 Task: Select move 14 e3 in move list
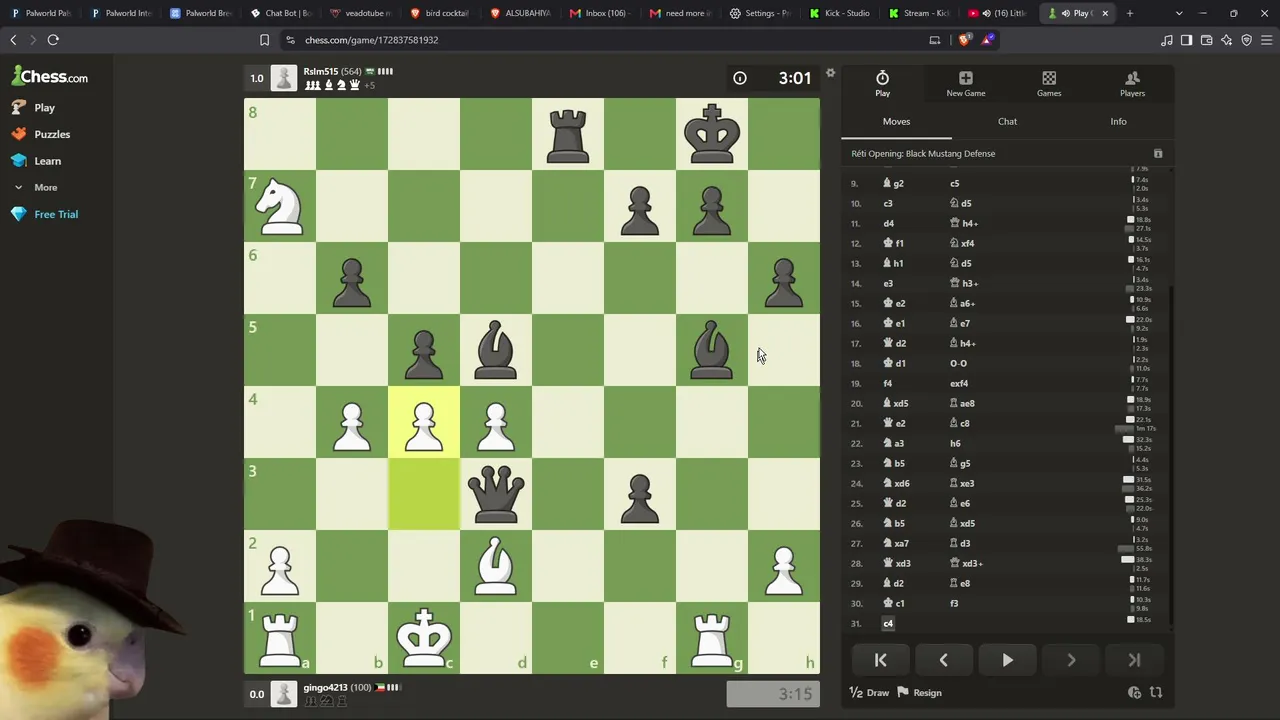coord(888,283)
